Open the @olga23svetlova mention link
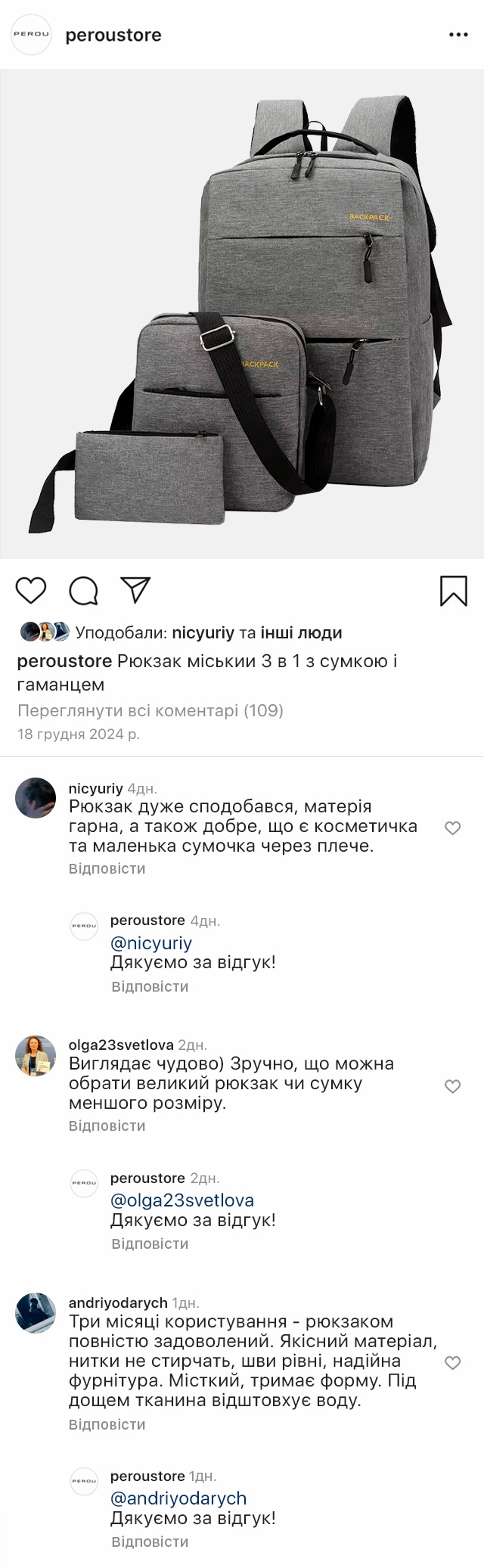The height and width of the screenshot is (1568, 484). click(181, 1200)
